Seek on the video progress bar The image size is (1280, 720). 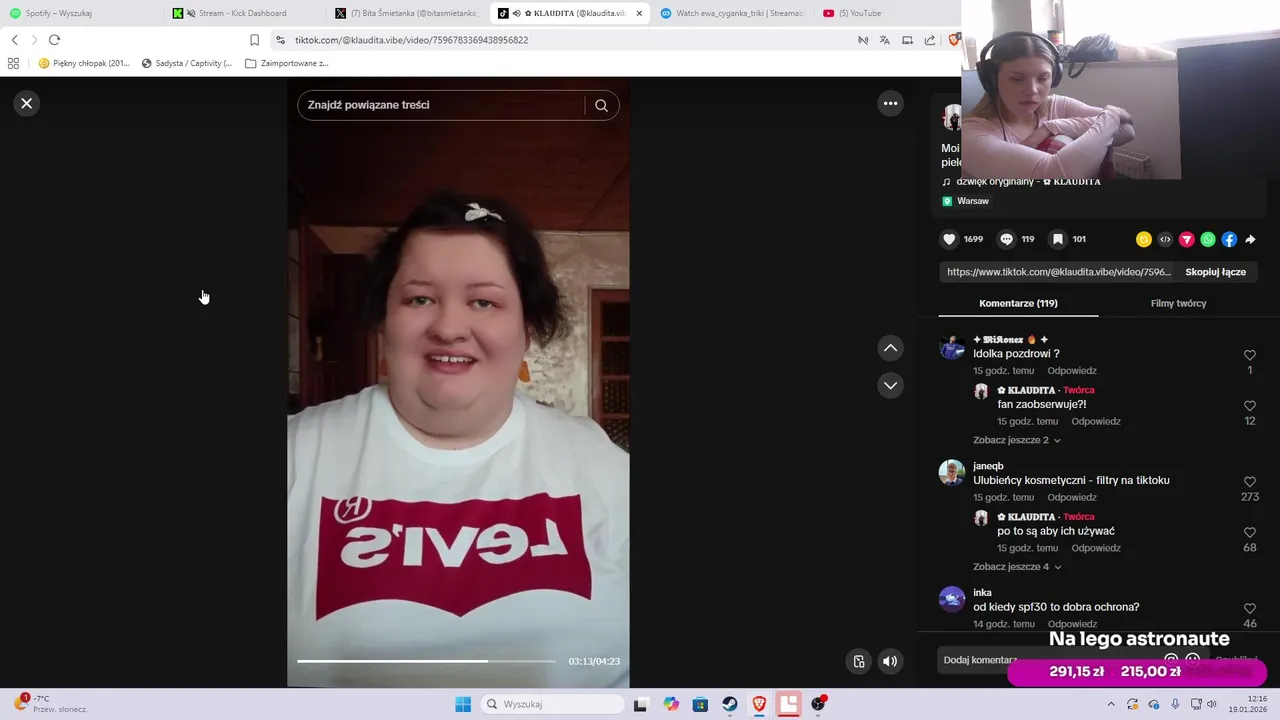point(426,661)
